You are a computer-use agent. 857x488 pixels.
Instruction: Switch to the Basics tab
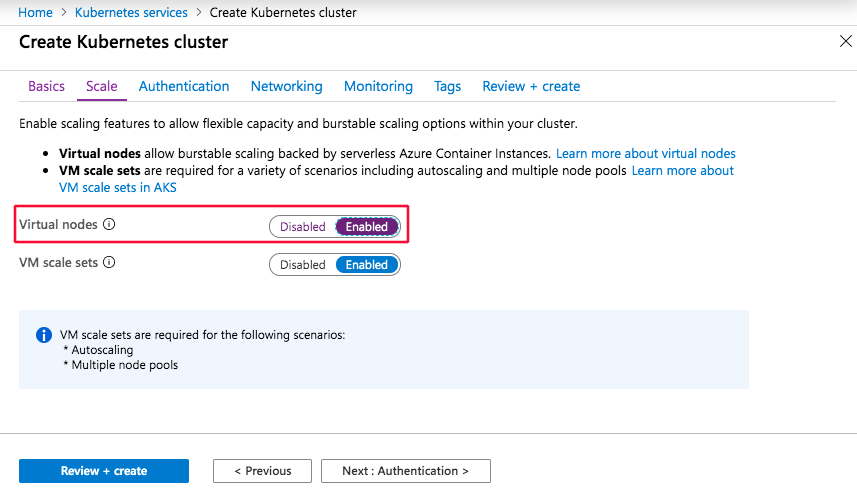coord(46,86)
